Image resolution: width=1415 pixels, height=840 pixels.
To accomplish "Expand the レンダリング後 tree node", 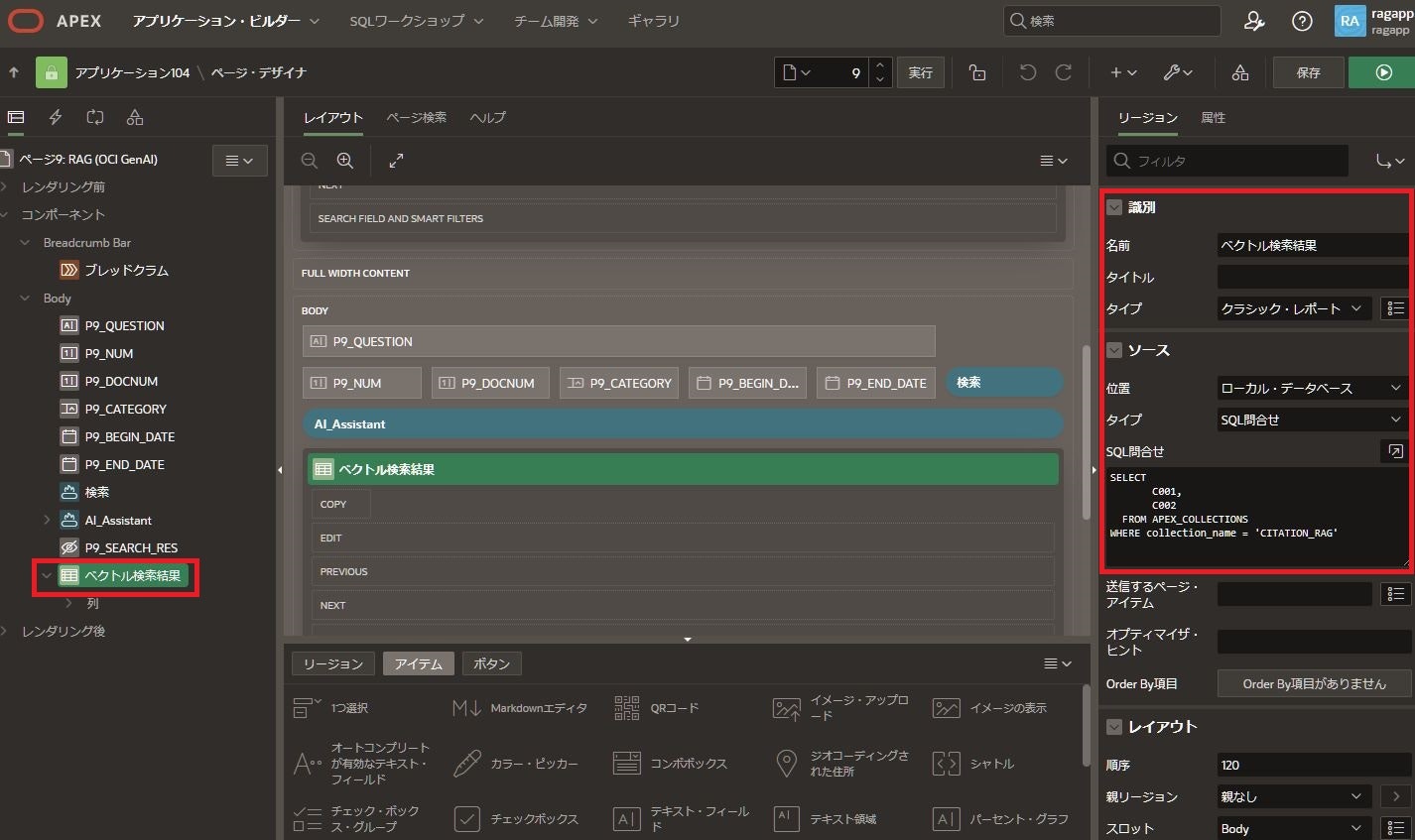I will point(6,631).
